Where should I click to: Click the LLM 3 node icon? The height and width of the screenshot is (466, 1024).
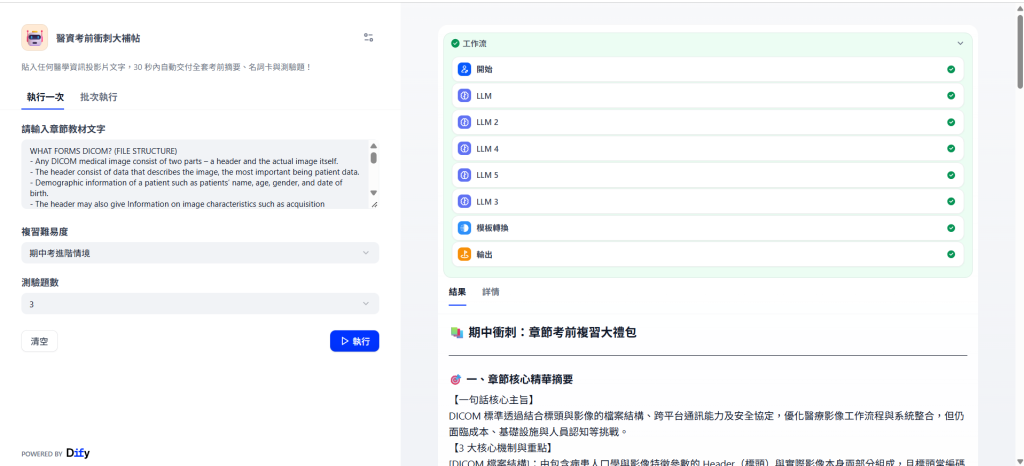pos(464,202)
